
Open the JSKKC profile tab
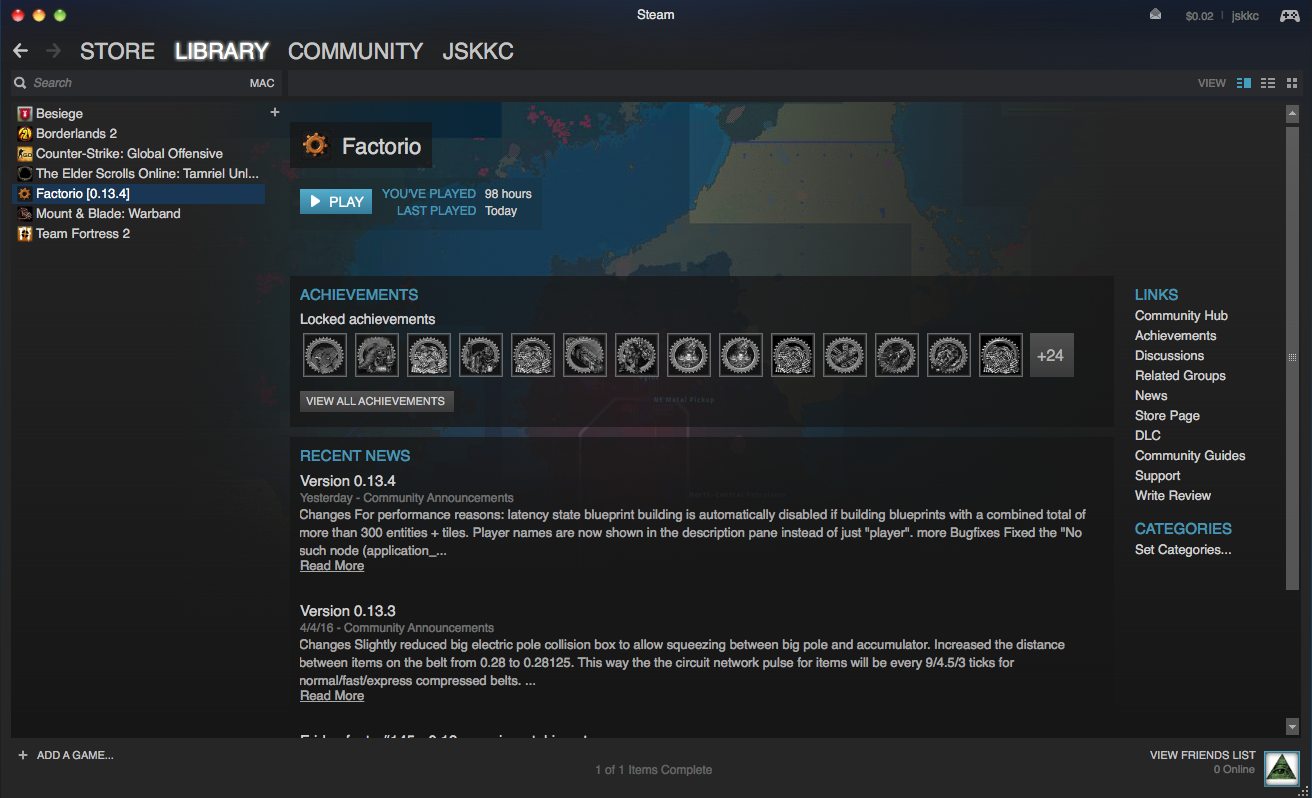coord(478,51)
